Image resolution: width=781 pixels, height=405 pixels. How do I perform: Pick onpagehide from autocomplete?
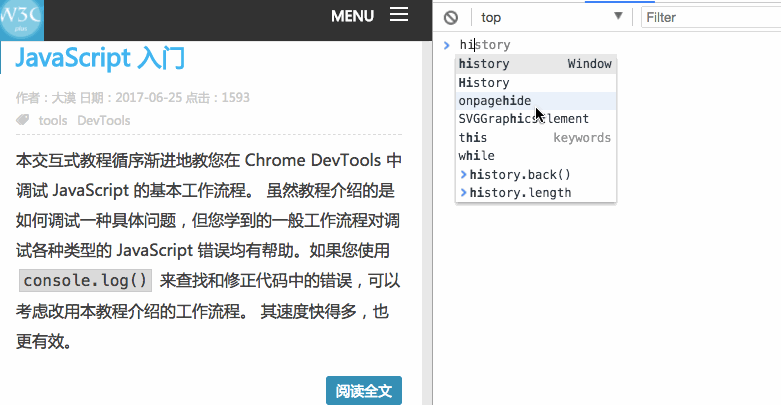point(536,101)
